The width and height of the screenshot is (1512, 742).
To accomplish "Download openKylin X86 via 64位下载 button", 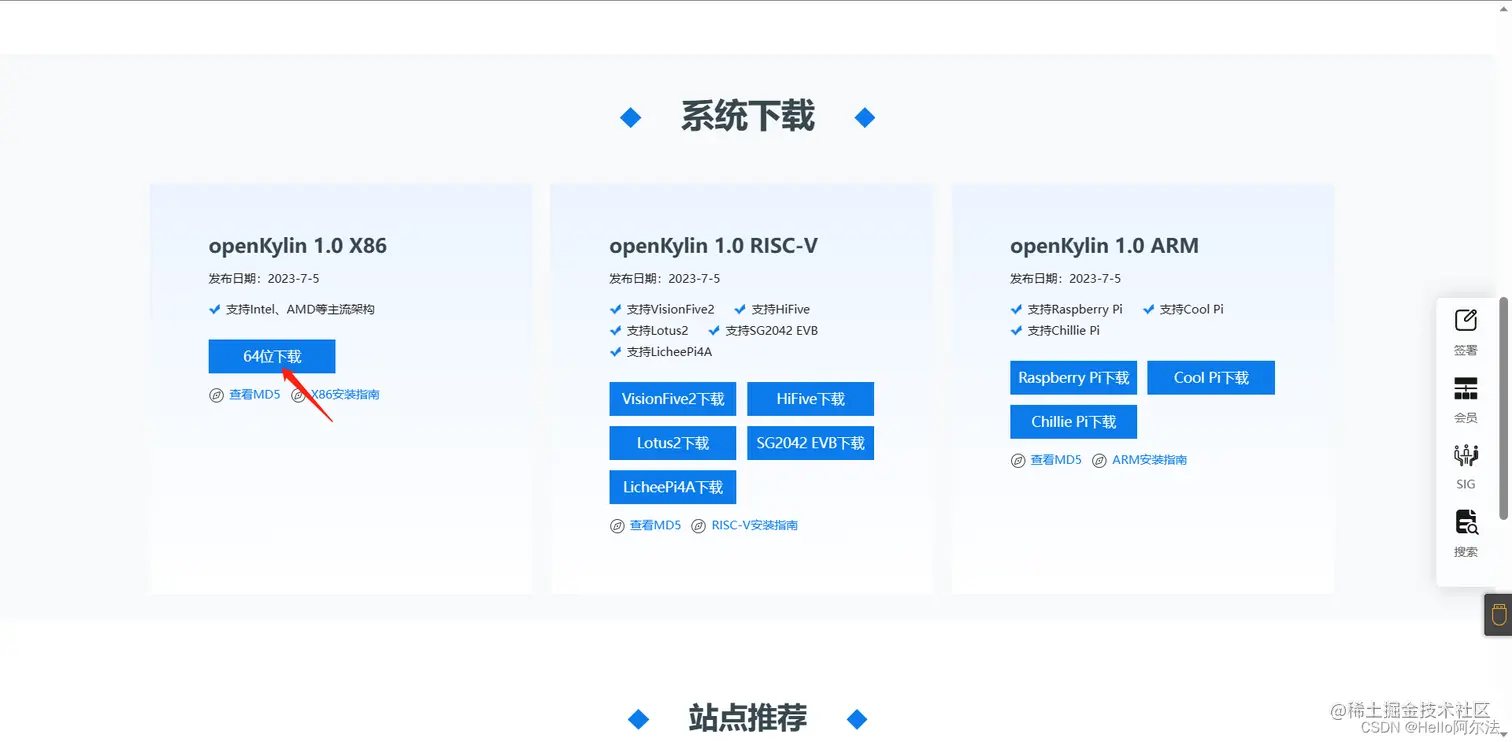I will tap(271, 356).
